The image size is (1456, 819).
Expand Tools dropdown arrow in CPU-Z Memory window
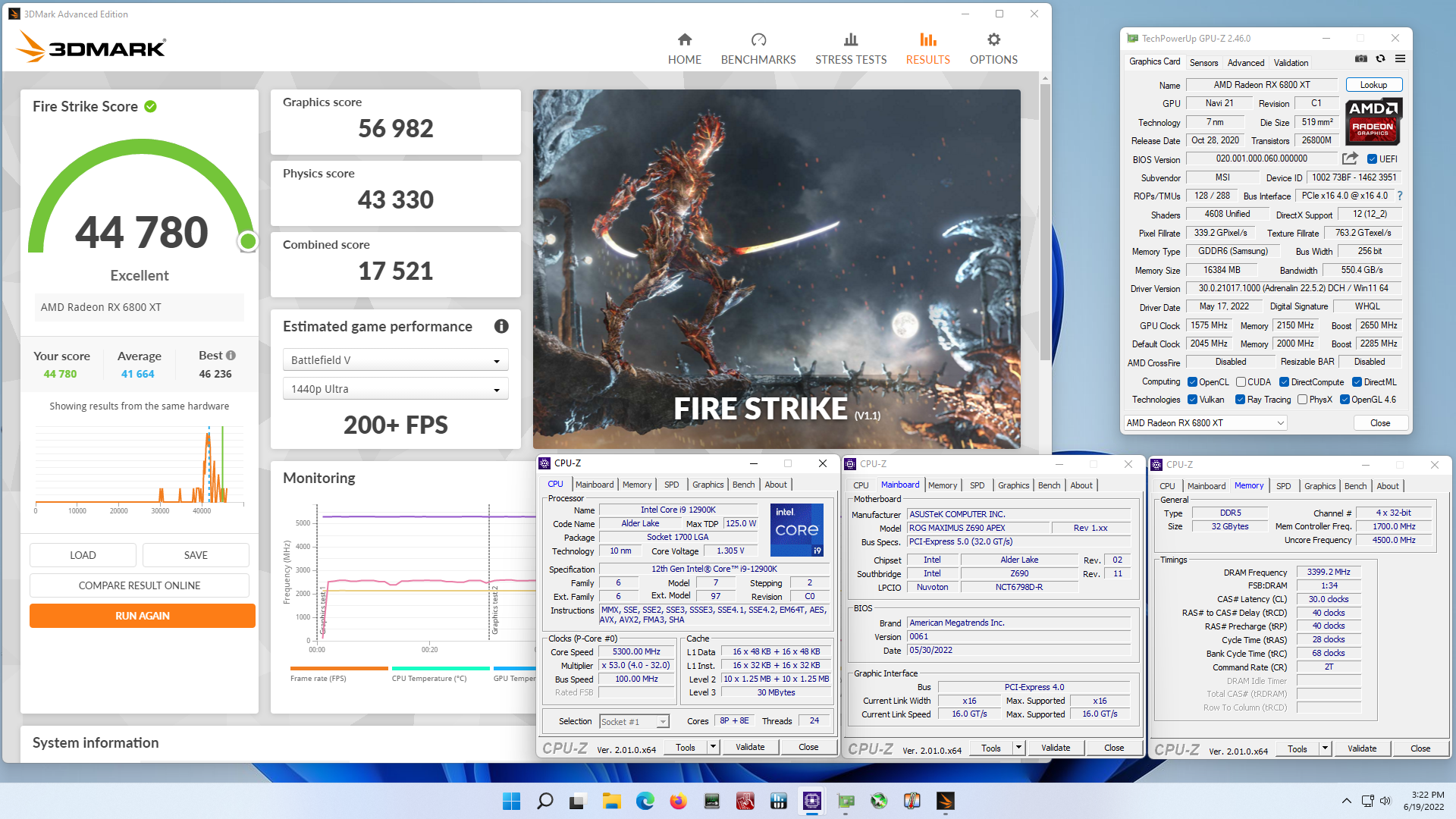1325,748
